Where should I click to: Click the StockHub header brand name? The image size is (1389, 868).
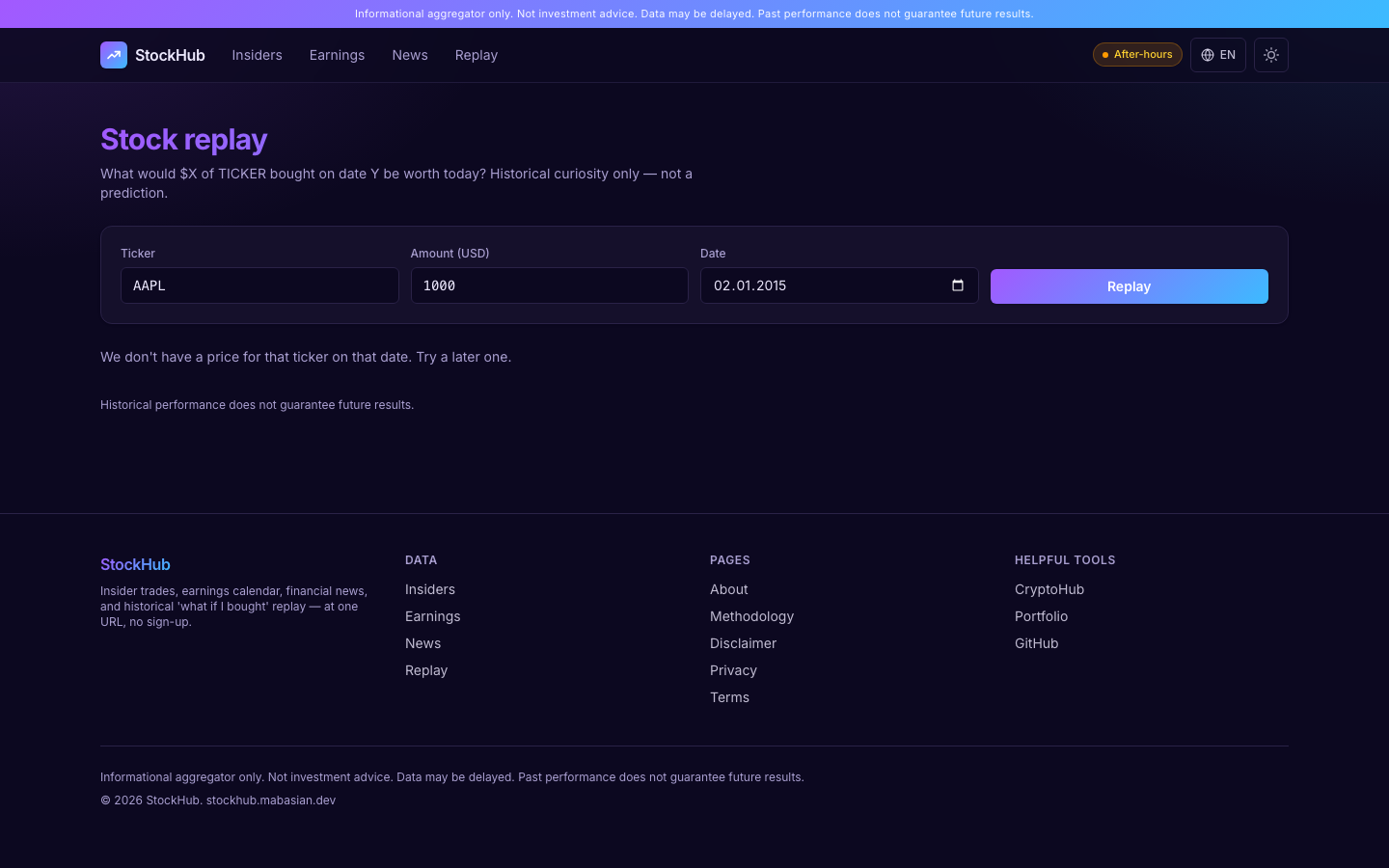[x=170, y=55]
